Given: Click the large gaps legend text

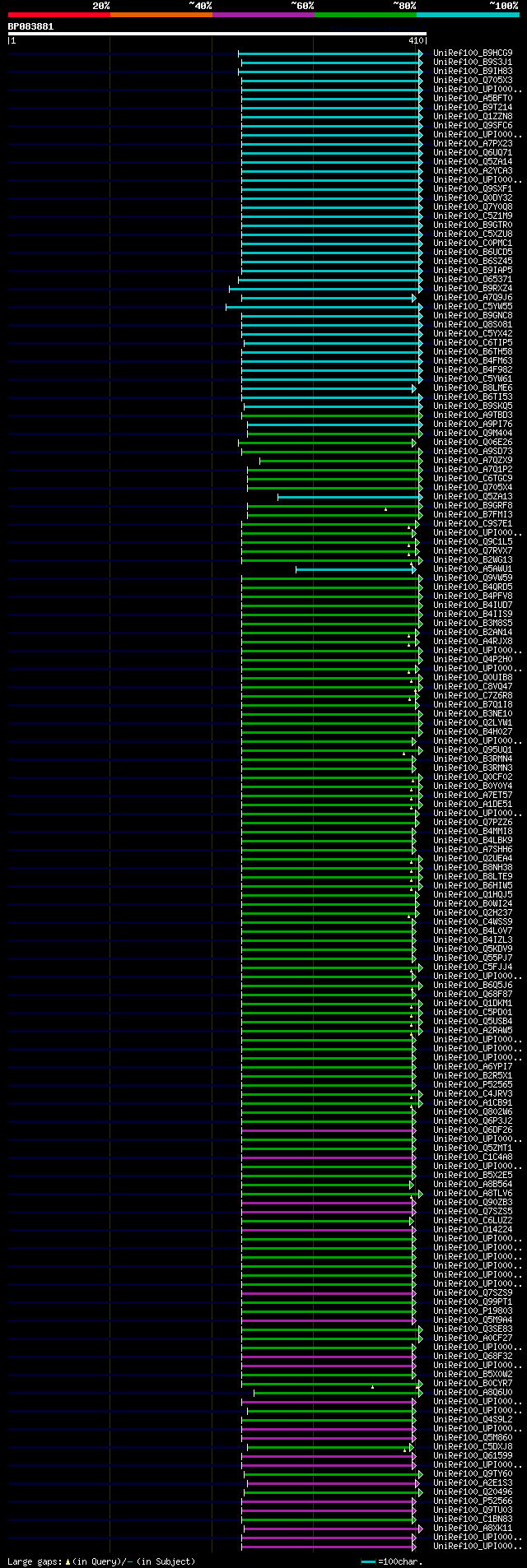Looking at the screenshot, I should [101, 1561].
